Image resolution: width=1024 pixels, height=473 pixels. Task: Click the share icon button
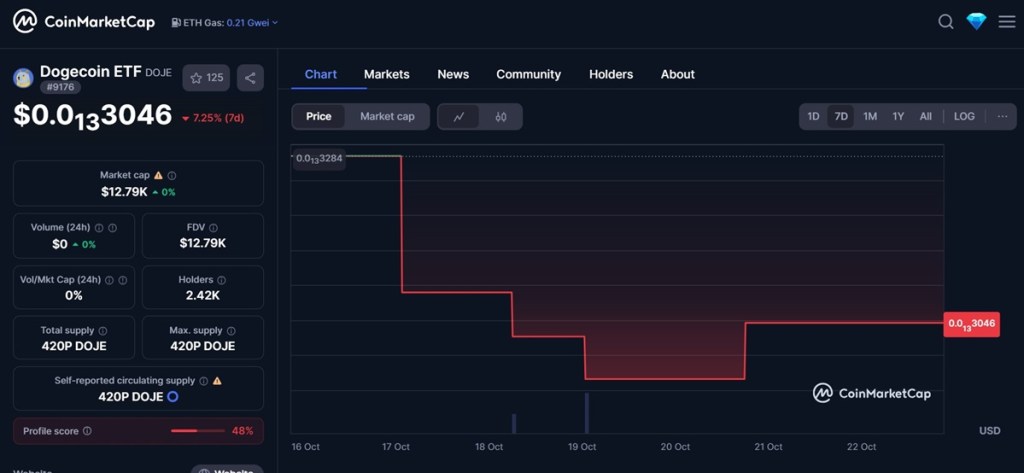(250, 78)
